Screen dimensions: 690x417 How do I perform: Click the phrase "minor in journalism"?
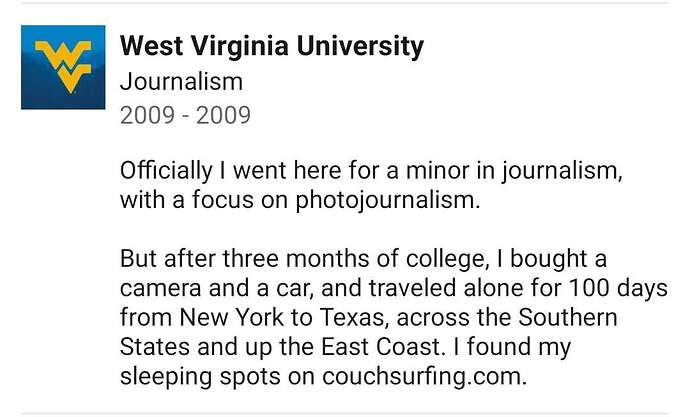(514, 171)
